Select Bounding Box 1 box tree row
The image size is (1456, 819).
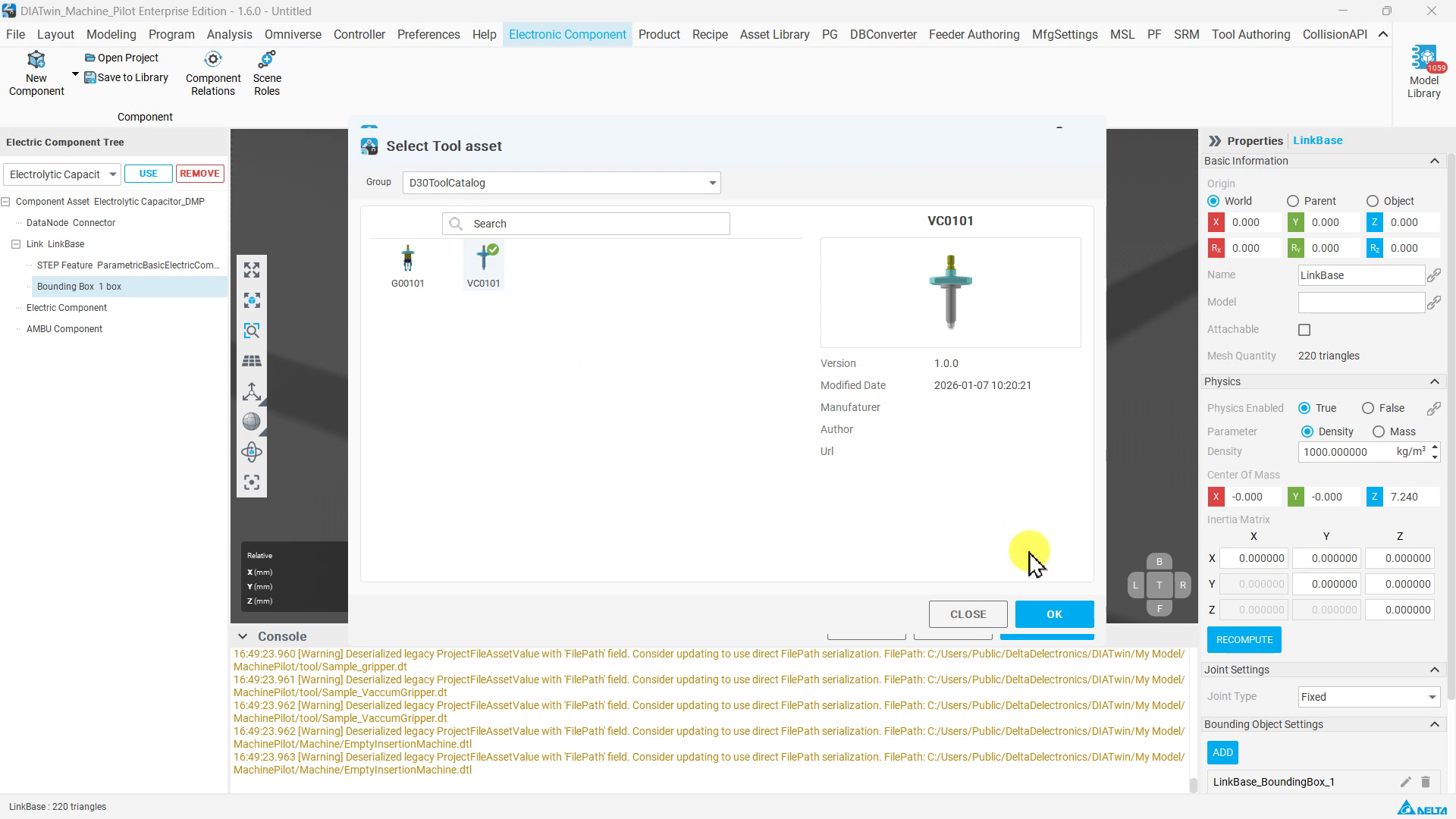click(x=129, y=287)
